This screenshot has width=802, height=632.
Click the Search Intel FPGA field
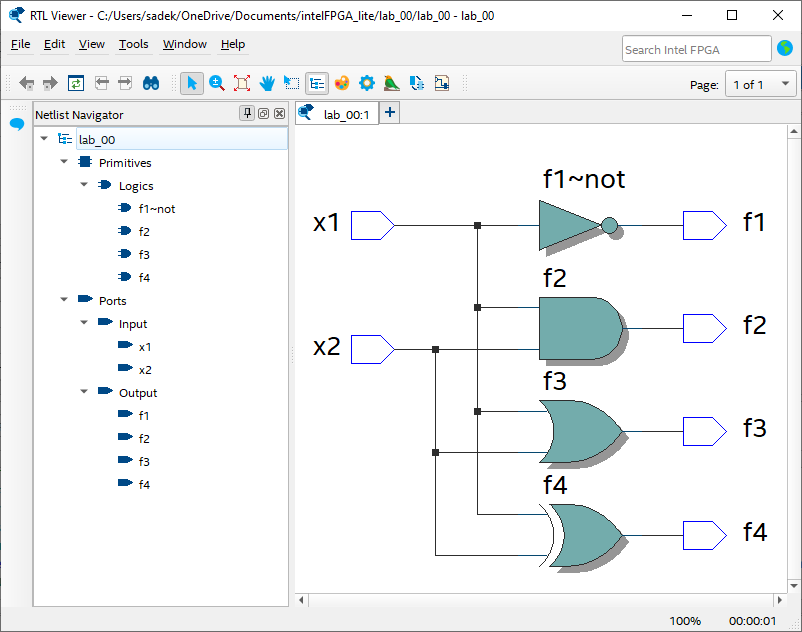pyautogui.click(x=696, y=49)
